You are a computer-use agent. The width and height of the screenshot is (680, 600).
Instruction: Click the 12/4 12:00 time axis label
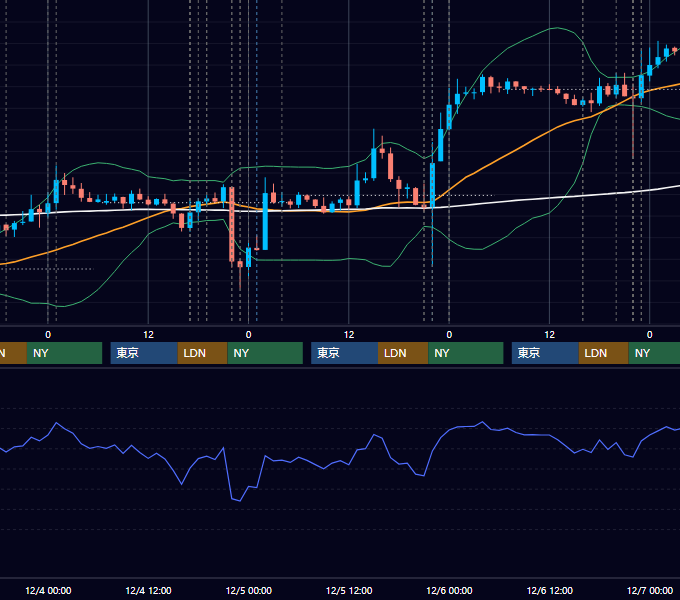click(148, 590)
